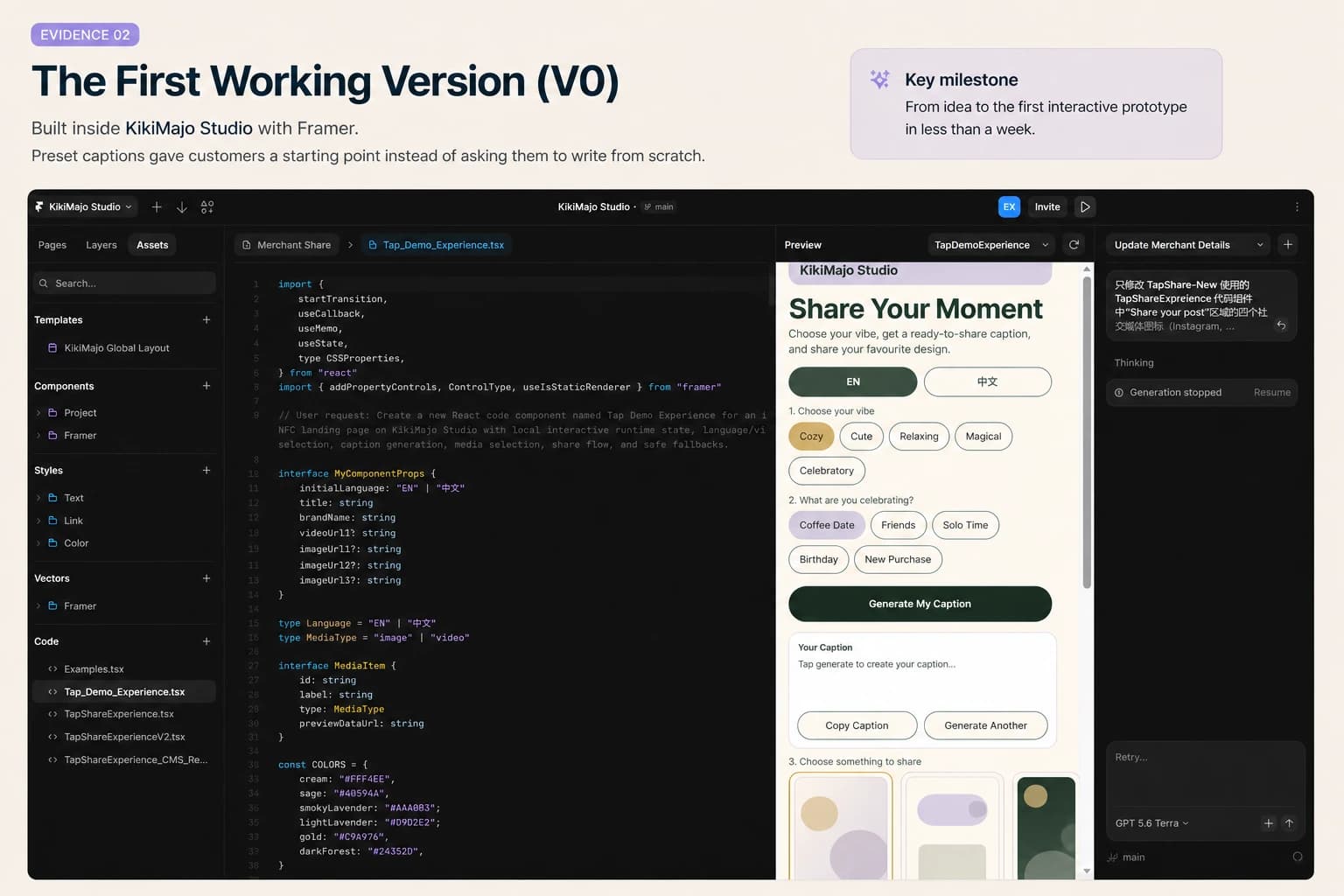Click the Copy Caption button
Viewport: 1344px width, 896px height.
click(857, 725)
